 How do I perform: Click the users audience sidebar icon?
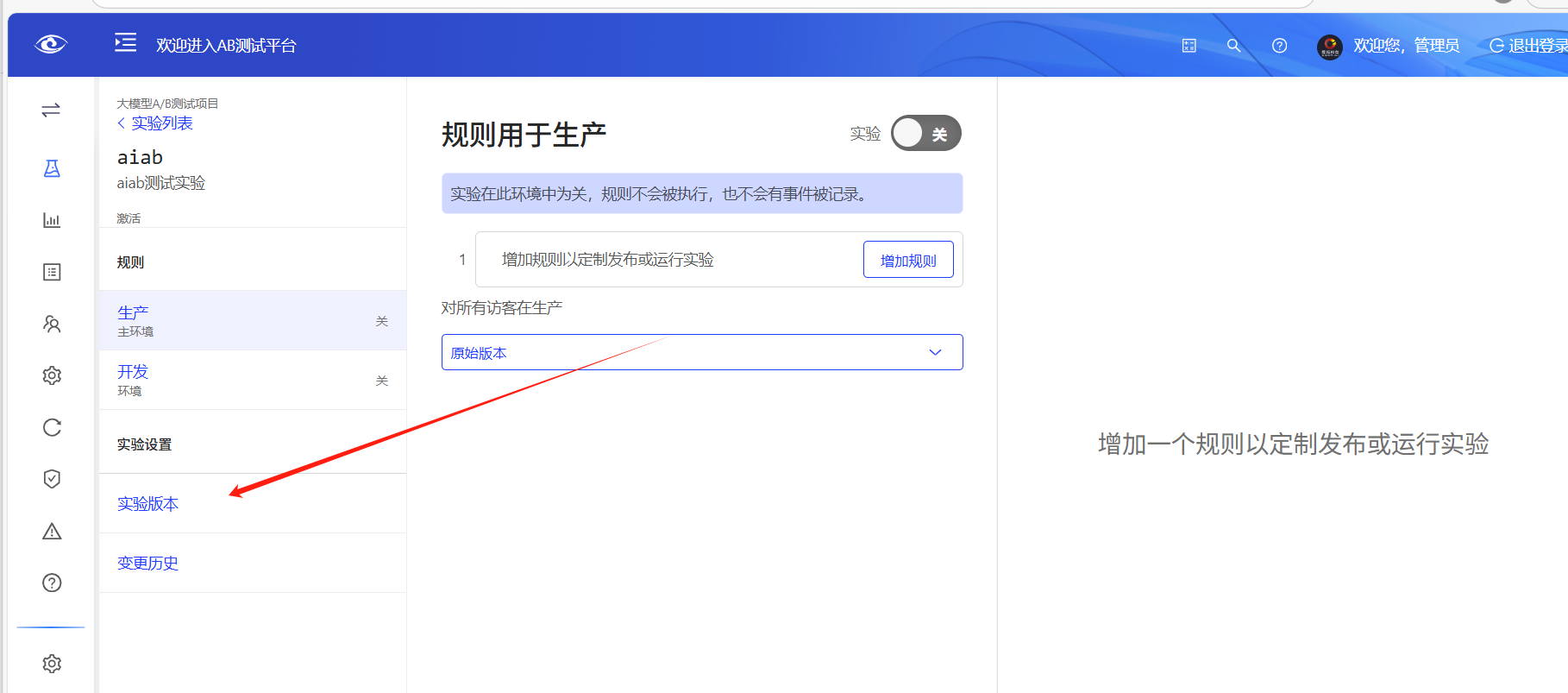pos(52,324)
